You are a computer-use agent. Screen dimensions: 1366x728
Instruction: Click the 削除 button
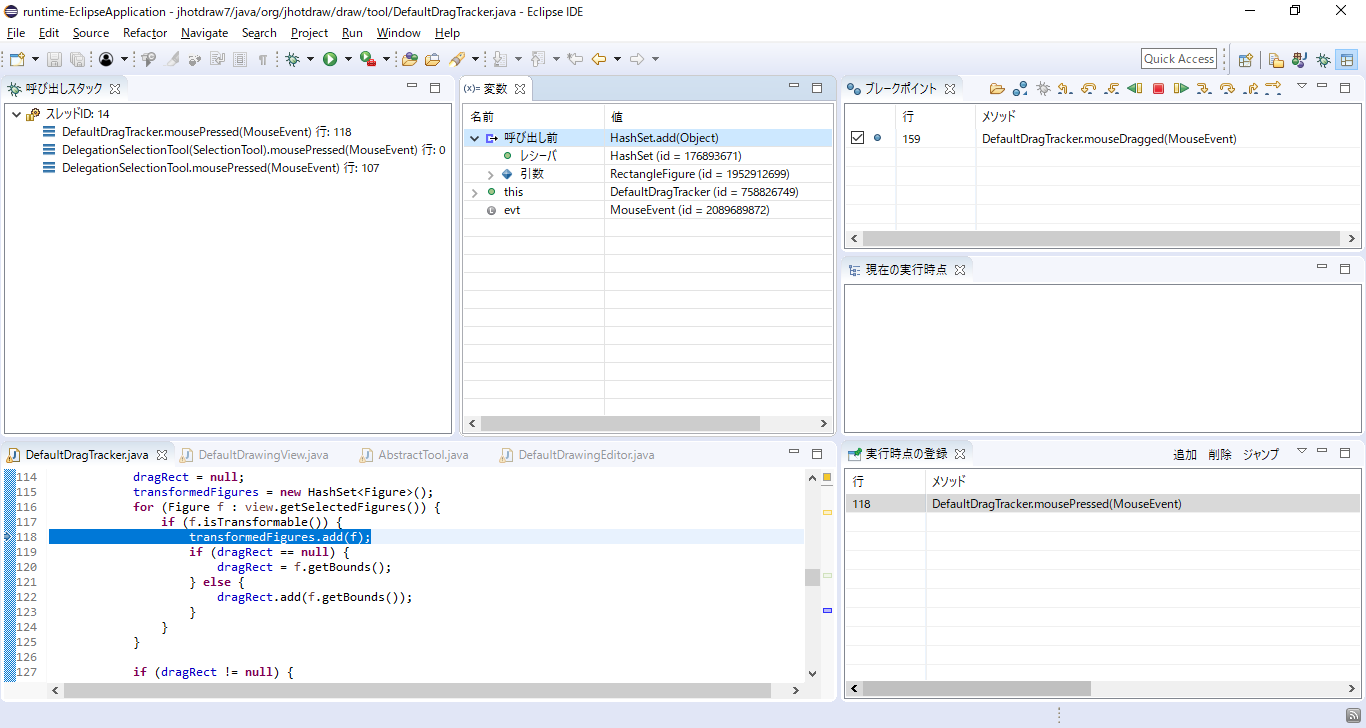(1220, 454)
